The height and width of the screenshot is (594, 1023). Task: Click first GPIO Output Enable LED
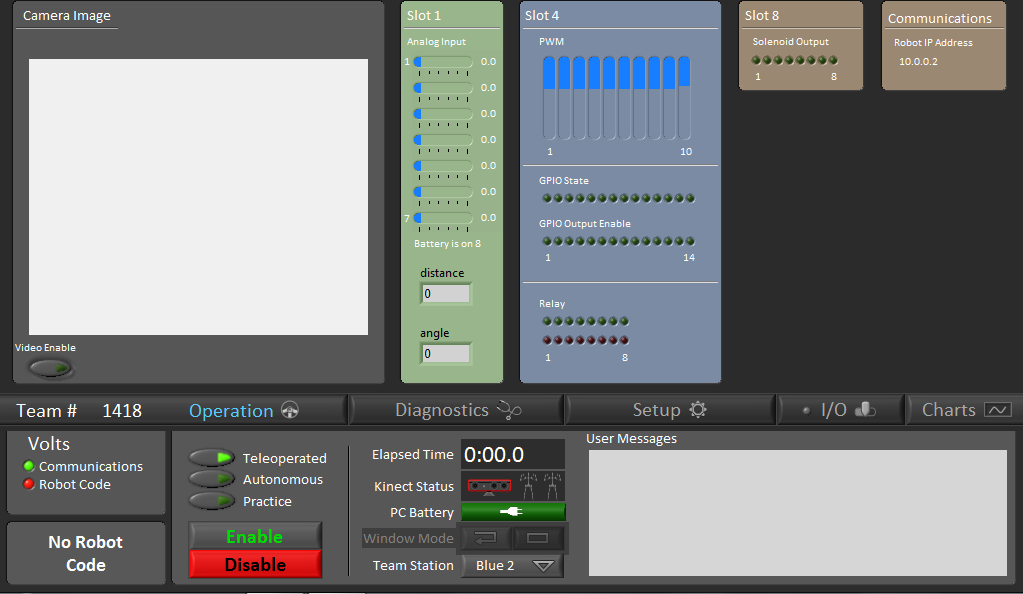(x=547, y=242)
